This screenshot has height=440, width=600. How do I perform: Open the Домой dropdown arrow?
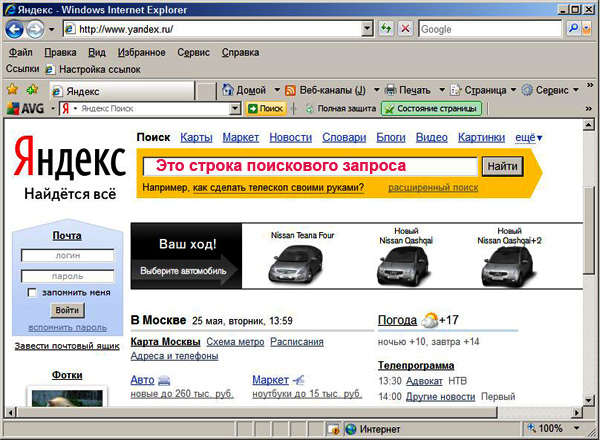tap(277, 90)
